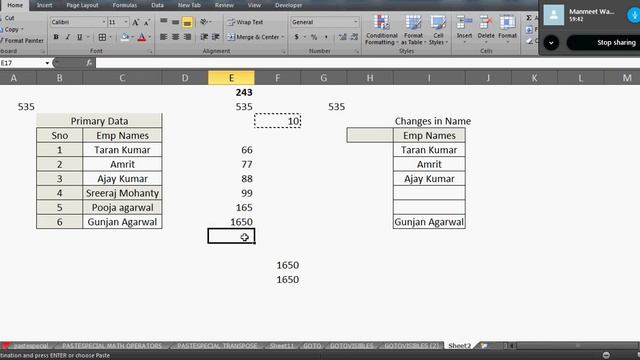Click the Delete cells button
Screen dimensions: 640x360
pyautogui.click(x=486, y=29)
